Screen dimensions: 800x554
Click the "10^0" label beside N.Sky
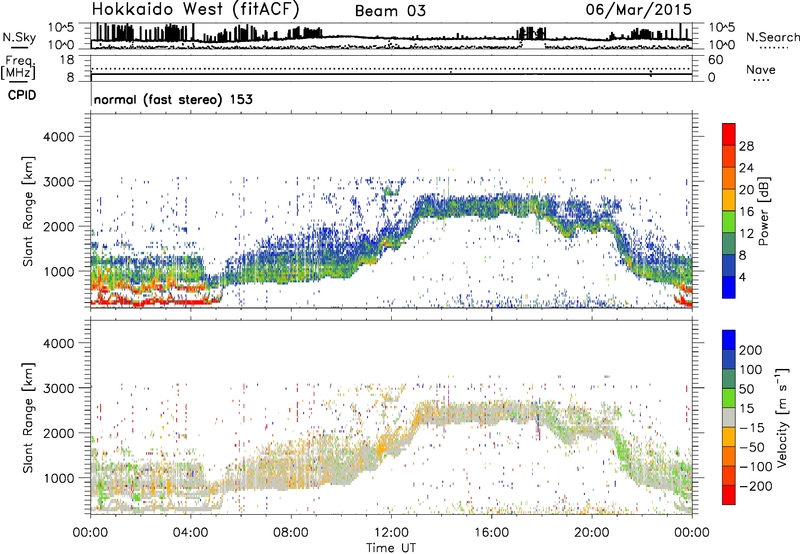point(61,45)
